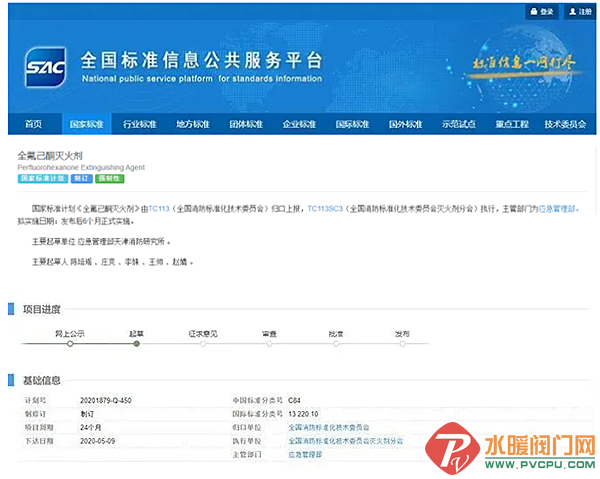Click the 批准 progress marker
600x479 pixels.
(336, 344)
